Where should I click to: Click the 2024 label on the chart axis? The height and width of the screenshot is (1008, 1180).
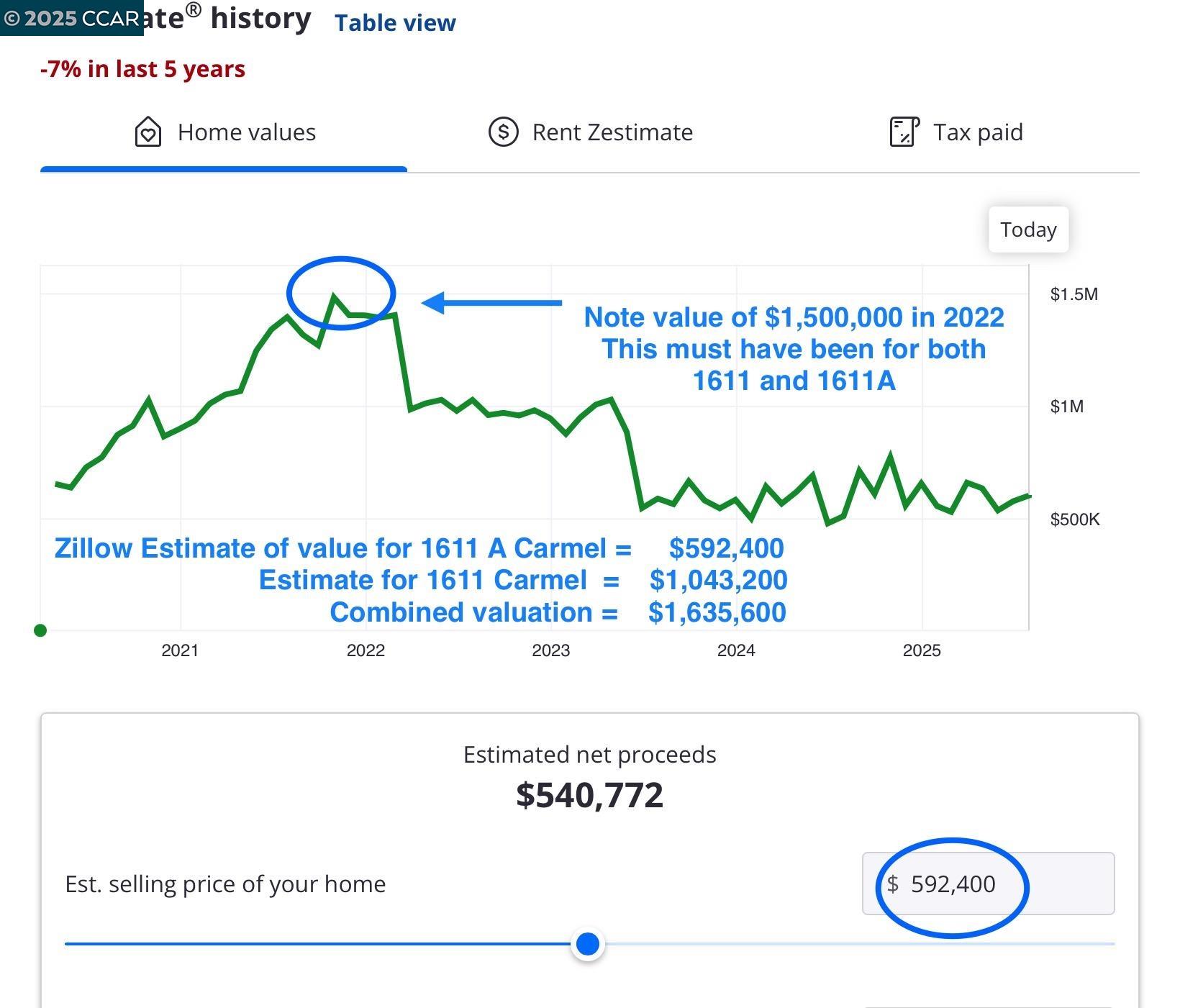tap(736, 650)
